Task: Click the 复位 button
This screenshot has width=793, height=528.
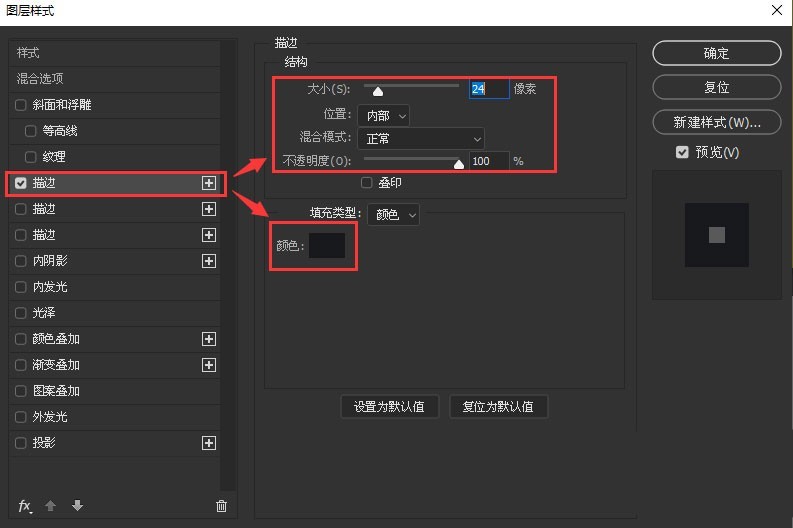Action: 717,87
